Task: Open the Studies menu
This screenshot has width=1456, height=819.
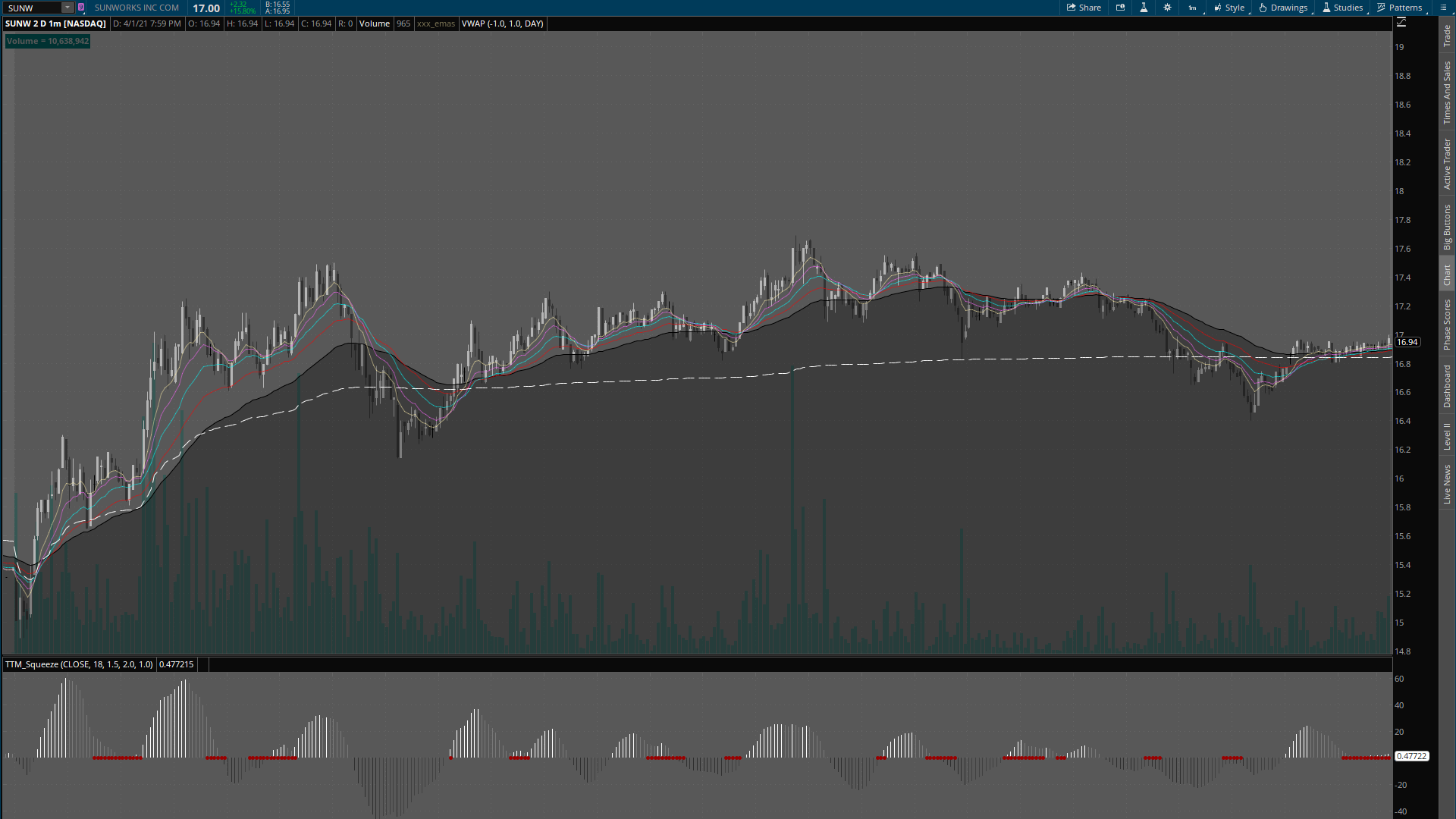Action: pyautogui.click(x=1342, y=8)
